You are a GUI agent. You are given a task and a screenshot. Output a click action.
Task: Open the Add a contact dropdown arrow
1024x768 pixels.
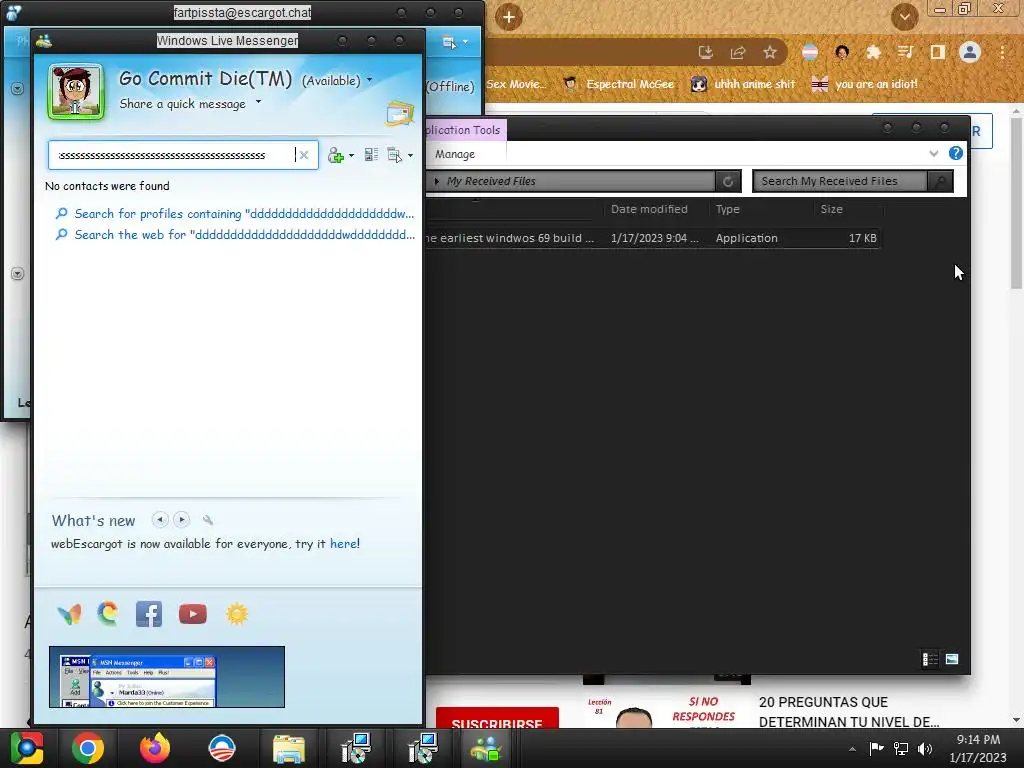tap(351, 155)
